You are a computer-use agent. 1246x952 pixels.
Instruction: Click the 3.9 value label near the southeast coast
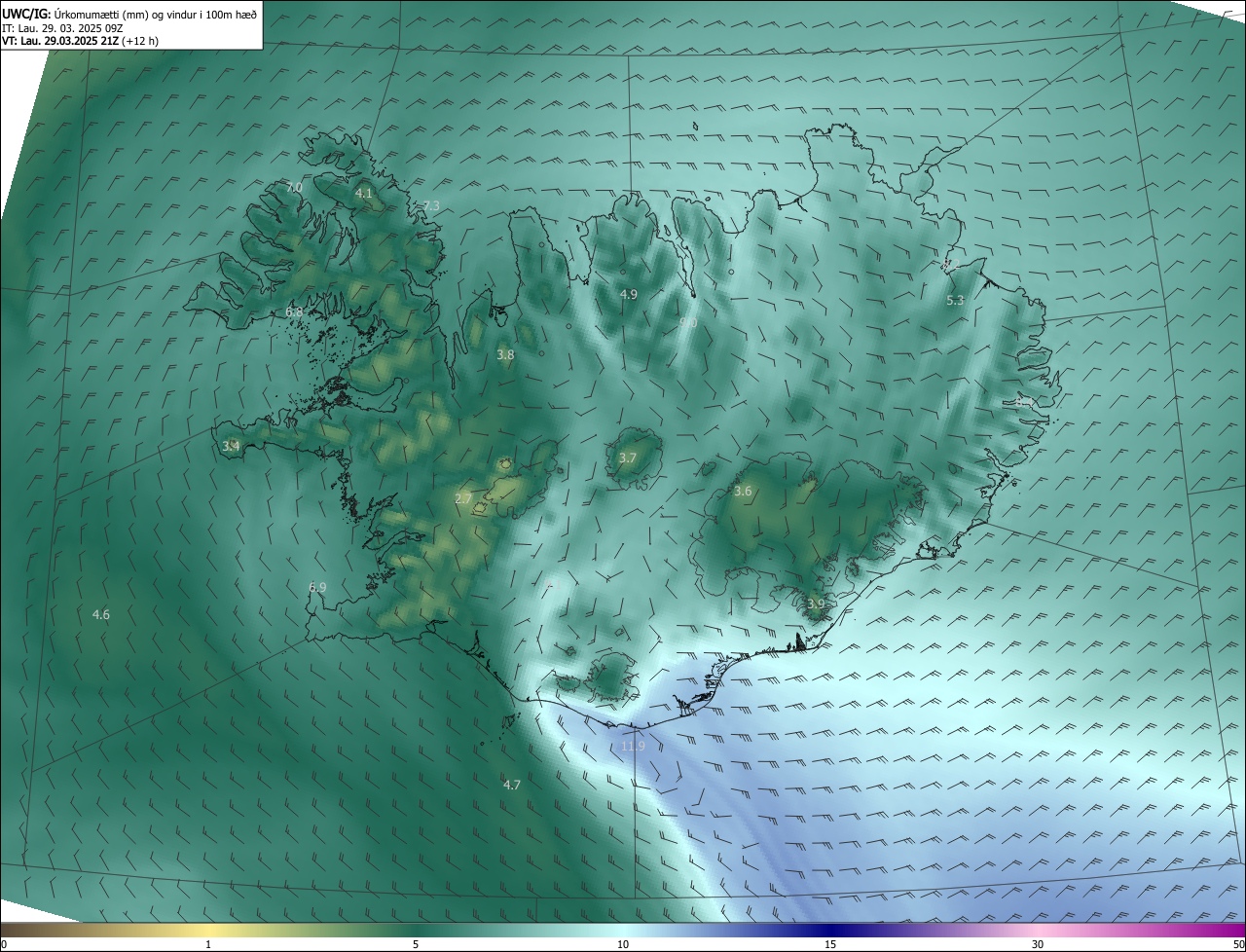click(816, 604)
